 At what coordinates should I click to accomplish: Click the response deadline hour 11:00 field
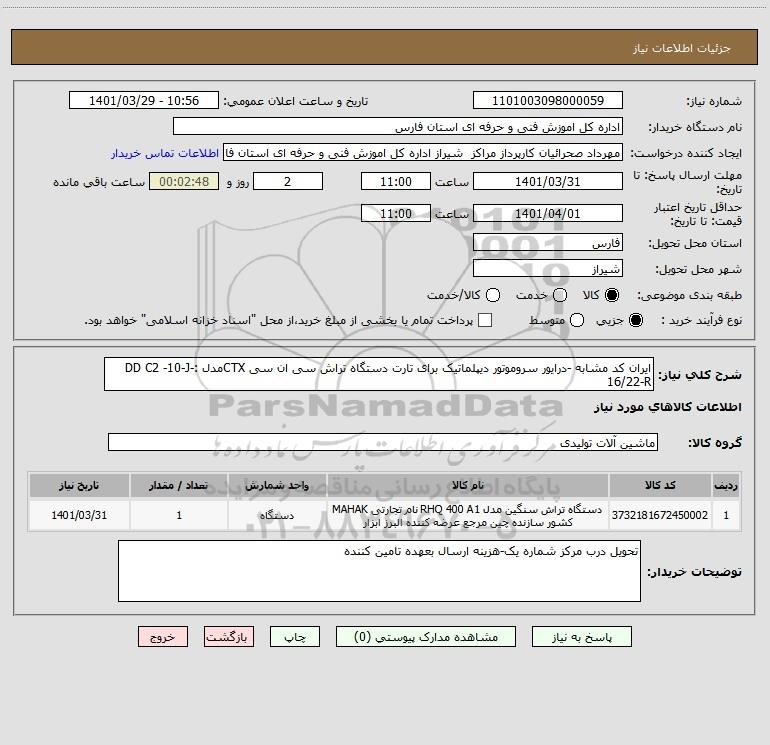point(396,181)
